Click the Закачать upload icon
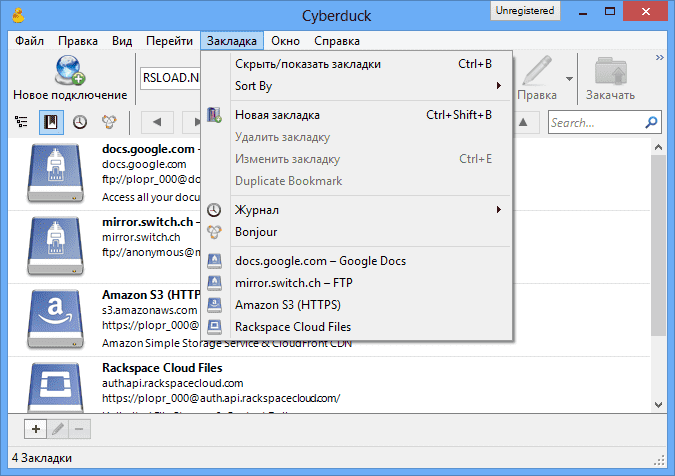Viewport: 675px width, 476px height. click(609, 72)
